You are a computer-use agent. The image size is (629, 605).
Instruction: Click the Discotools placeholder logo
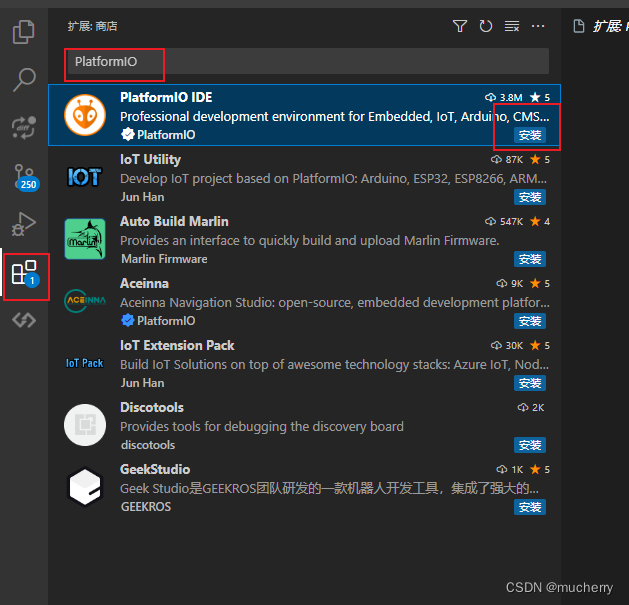click(85, 425)
